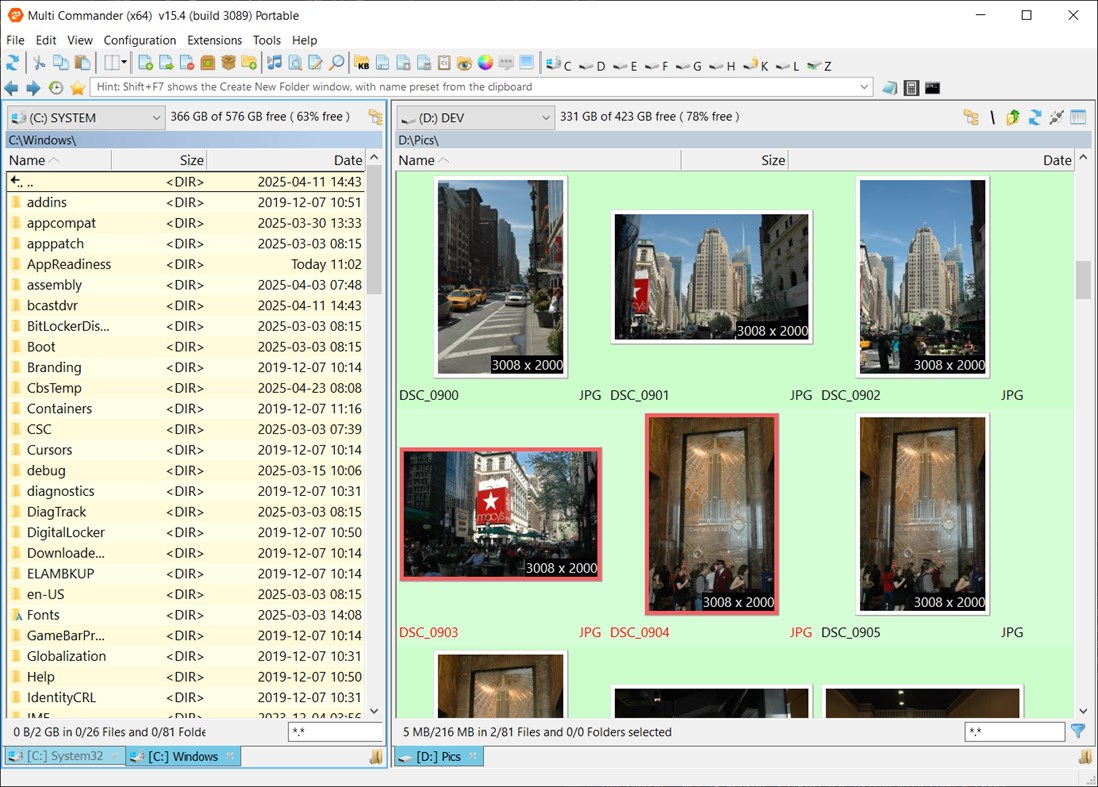Click the yellow star favorites icon
This screenshot has height=787, width=1098.
[x=77, y=88]
